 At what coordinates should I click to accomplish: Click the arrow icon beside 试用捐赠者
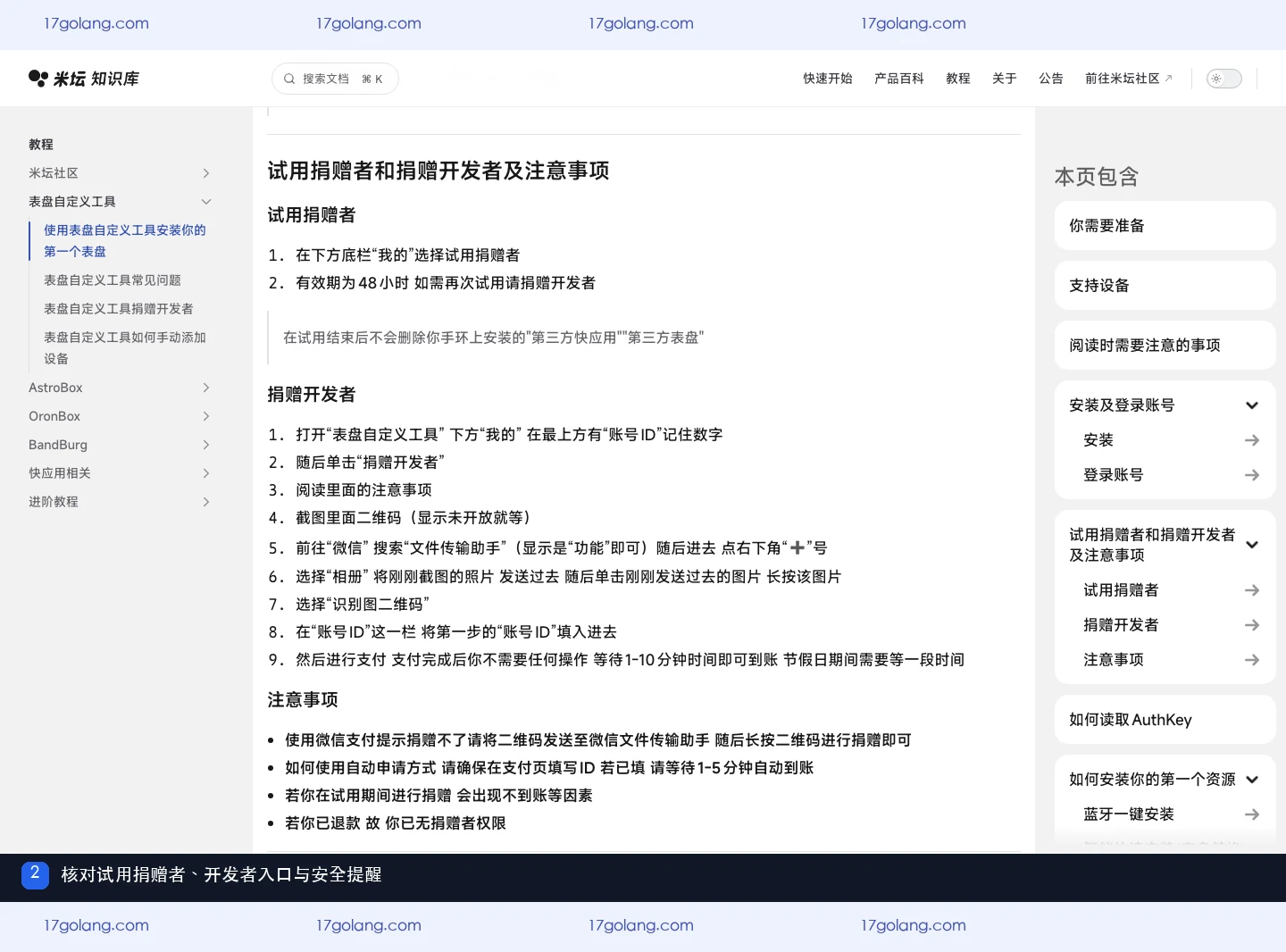(1252, 590)
